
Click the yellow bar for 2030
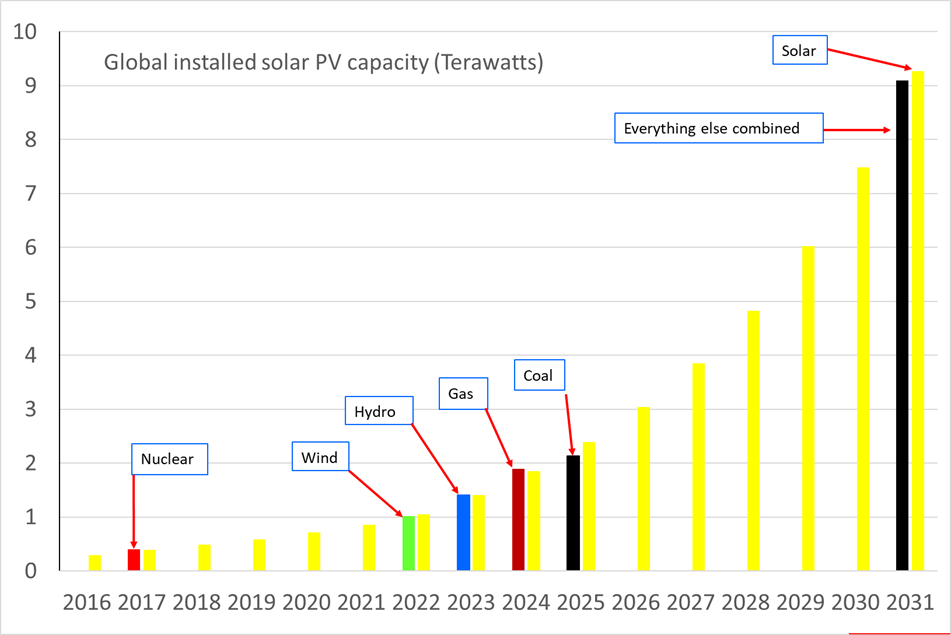[863, 369]
